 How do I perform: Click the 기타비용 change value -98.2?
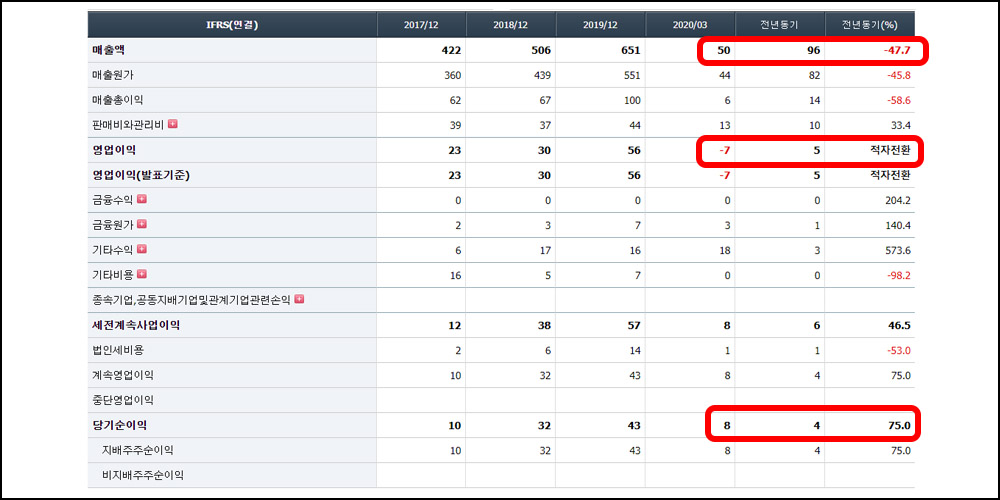click(x=899, y=275)
